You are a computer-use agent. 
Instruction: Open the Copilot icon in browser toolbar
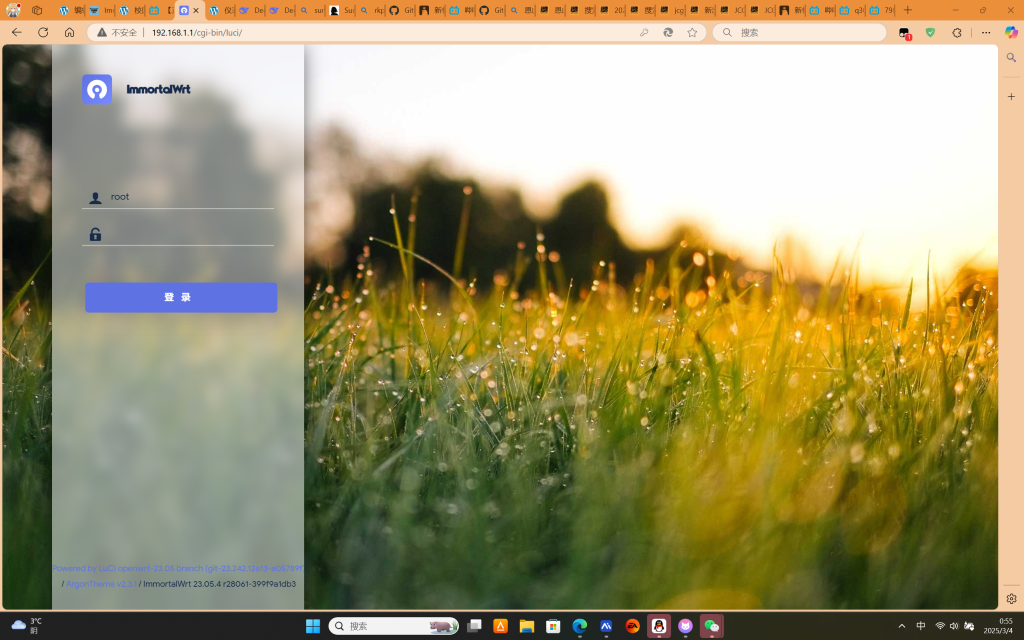point(1011,32)
